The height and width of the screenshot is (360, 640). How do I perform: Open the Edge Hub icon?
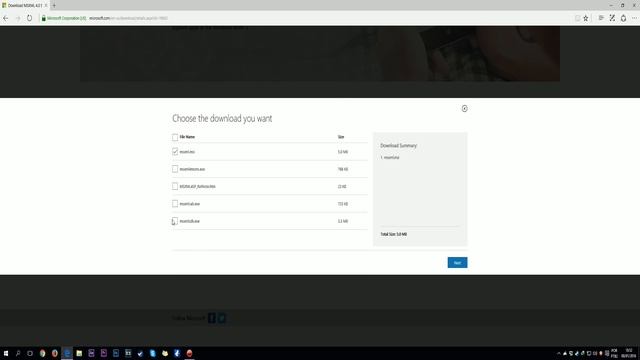click(x=601, y=18)
